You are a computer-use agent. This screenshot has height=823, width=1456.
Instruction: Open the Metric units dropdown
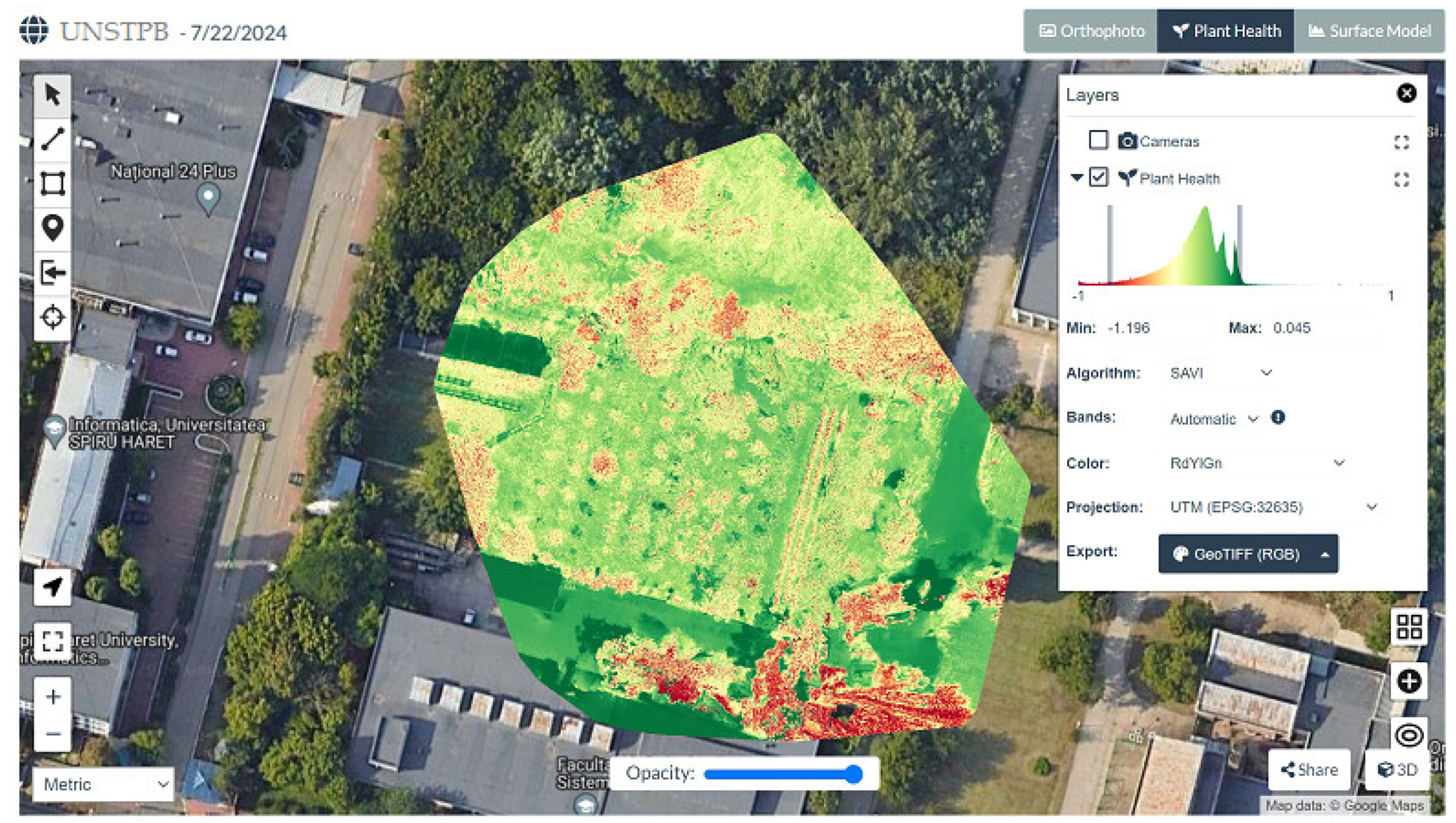click(x=103, y=784)
